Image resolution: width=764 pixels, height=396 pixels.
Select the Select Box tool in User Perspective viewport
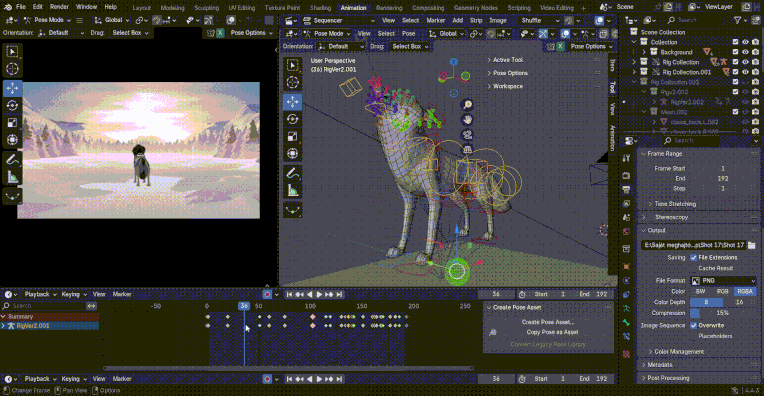(x=292, y=65)
